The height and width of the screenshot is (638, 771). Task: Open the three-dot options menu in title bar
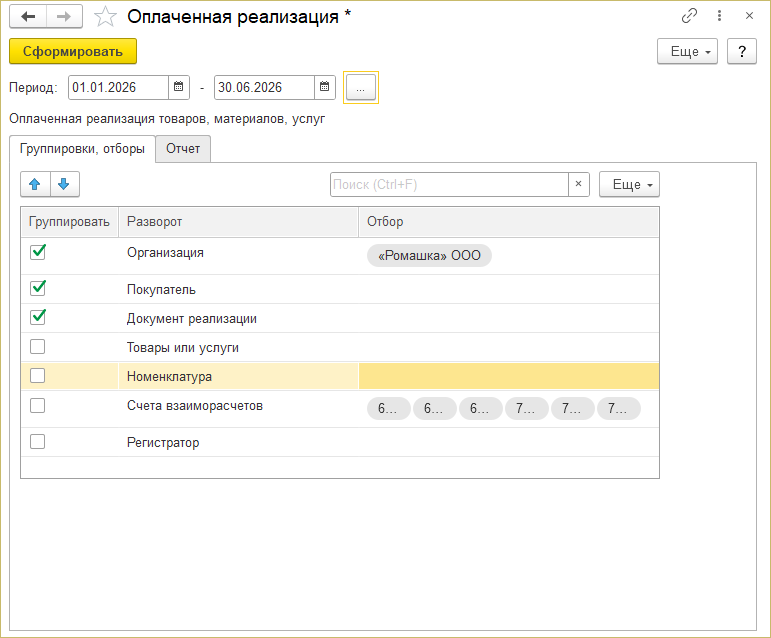pos(719,16)
